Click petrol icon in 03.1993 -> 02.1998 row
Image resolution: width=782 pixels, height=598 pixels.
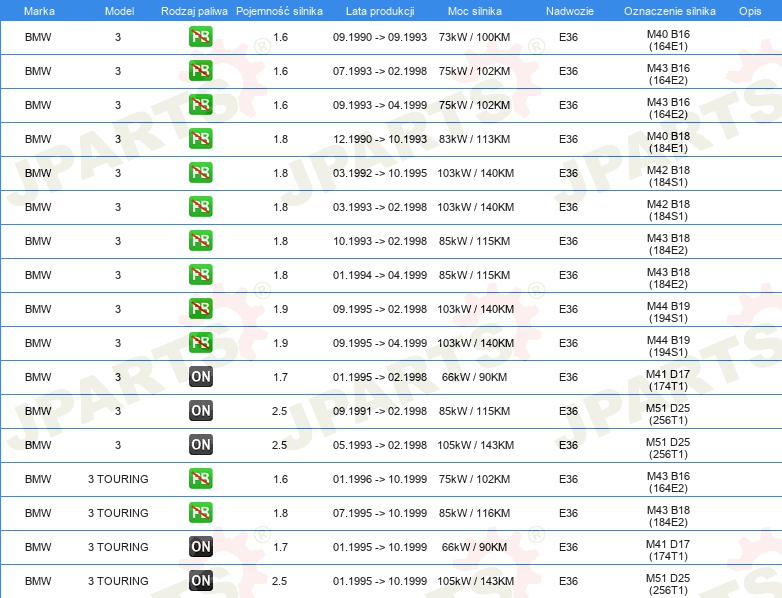200,206
